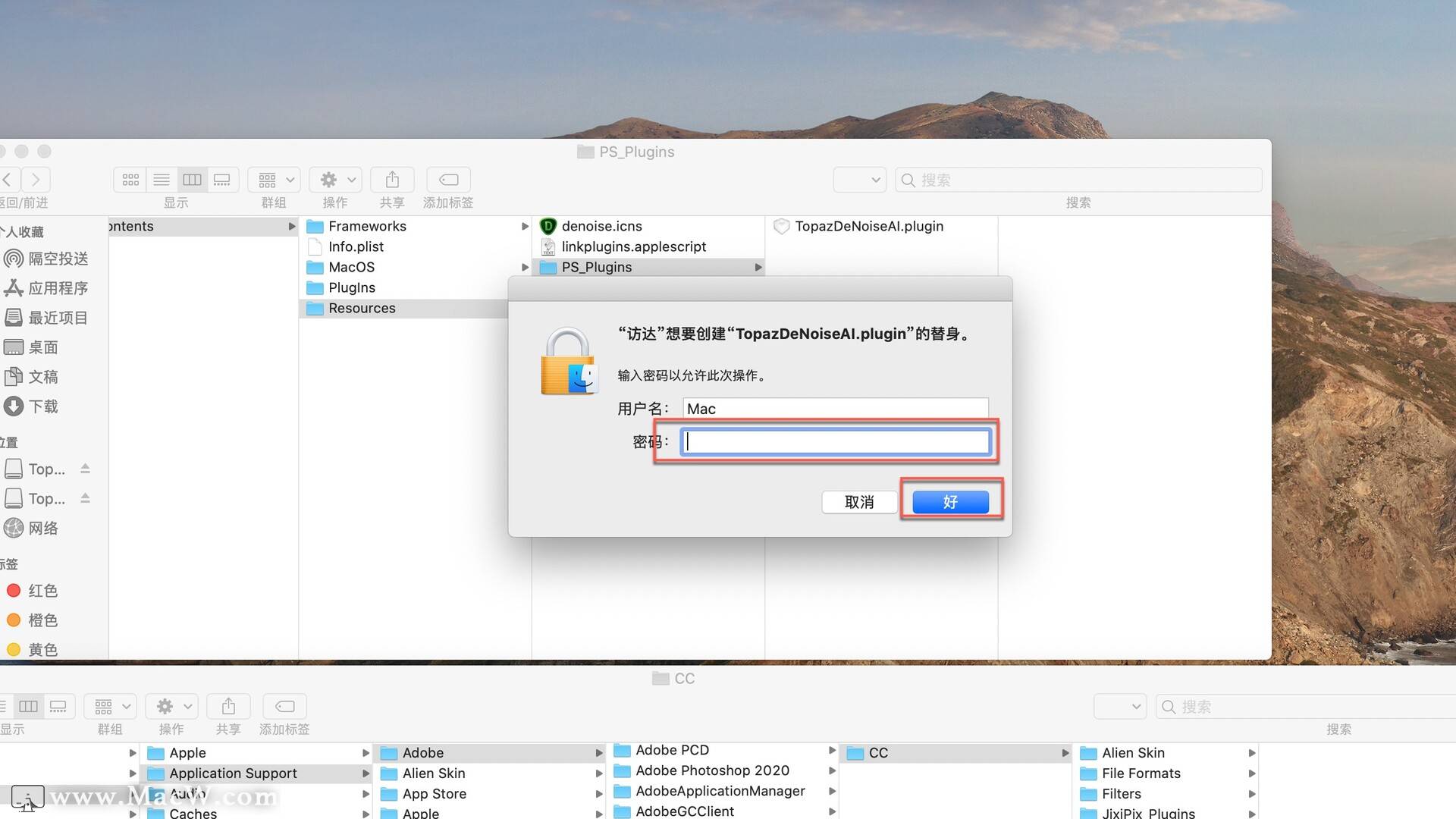
Task: Click 取消 to cancel the password dialog
Action: [859, 502]
